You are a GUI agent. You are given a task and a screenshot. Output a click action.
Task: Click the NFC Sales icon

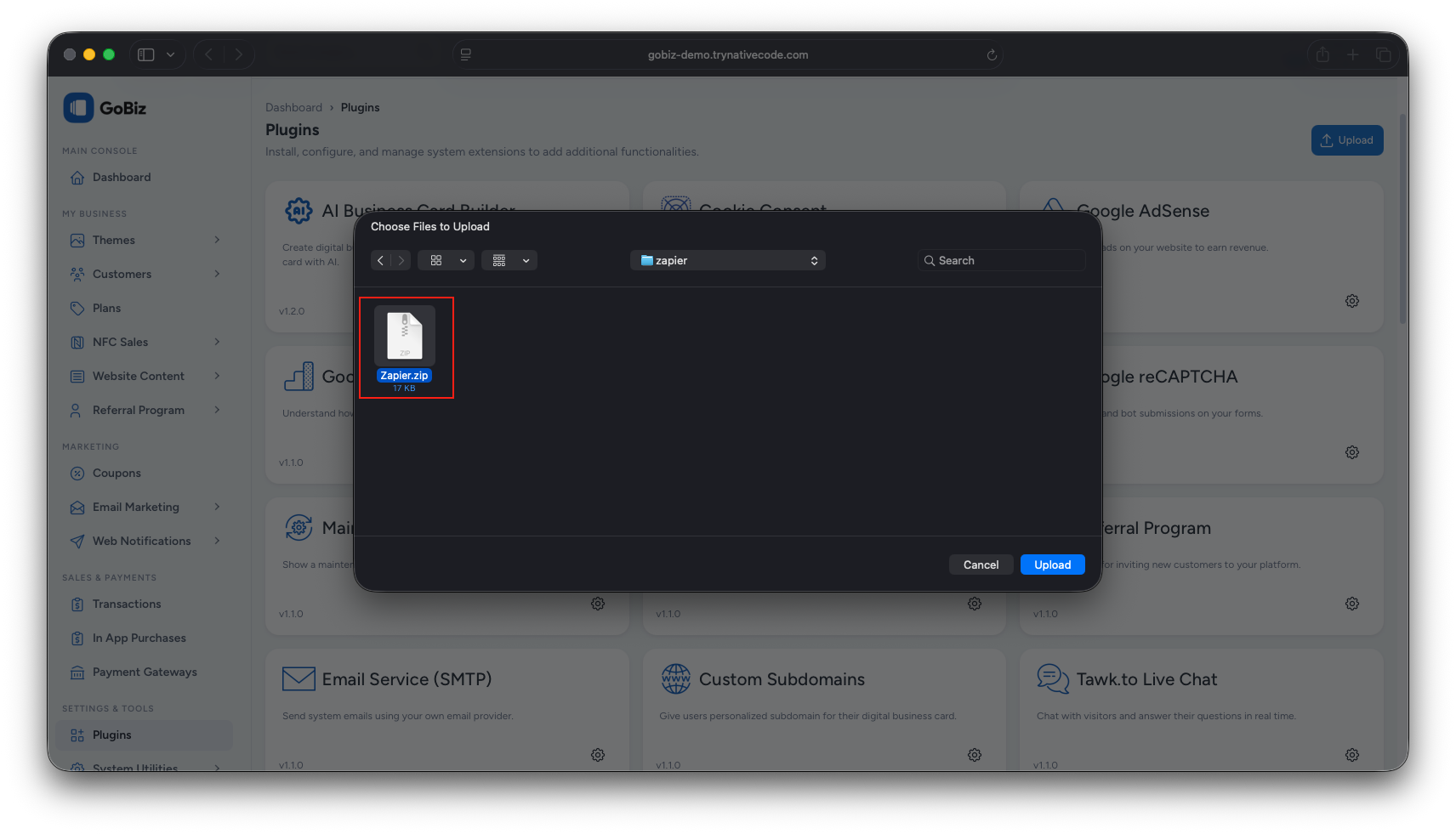77,342
